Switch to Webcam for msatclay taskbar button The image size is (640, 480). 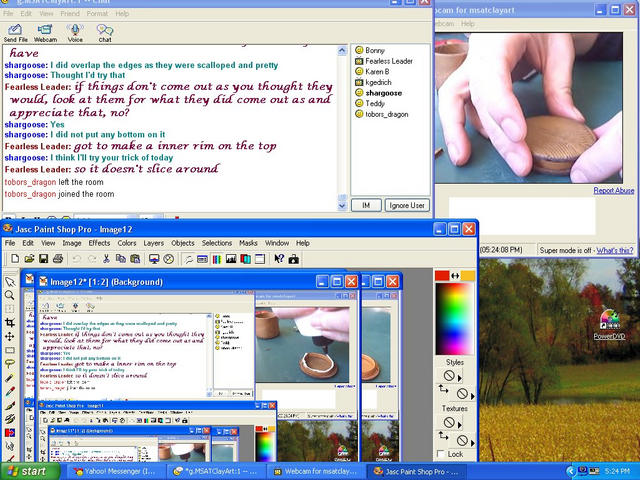pos(316,471)
